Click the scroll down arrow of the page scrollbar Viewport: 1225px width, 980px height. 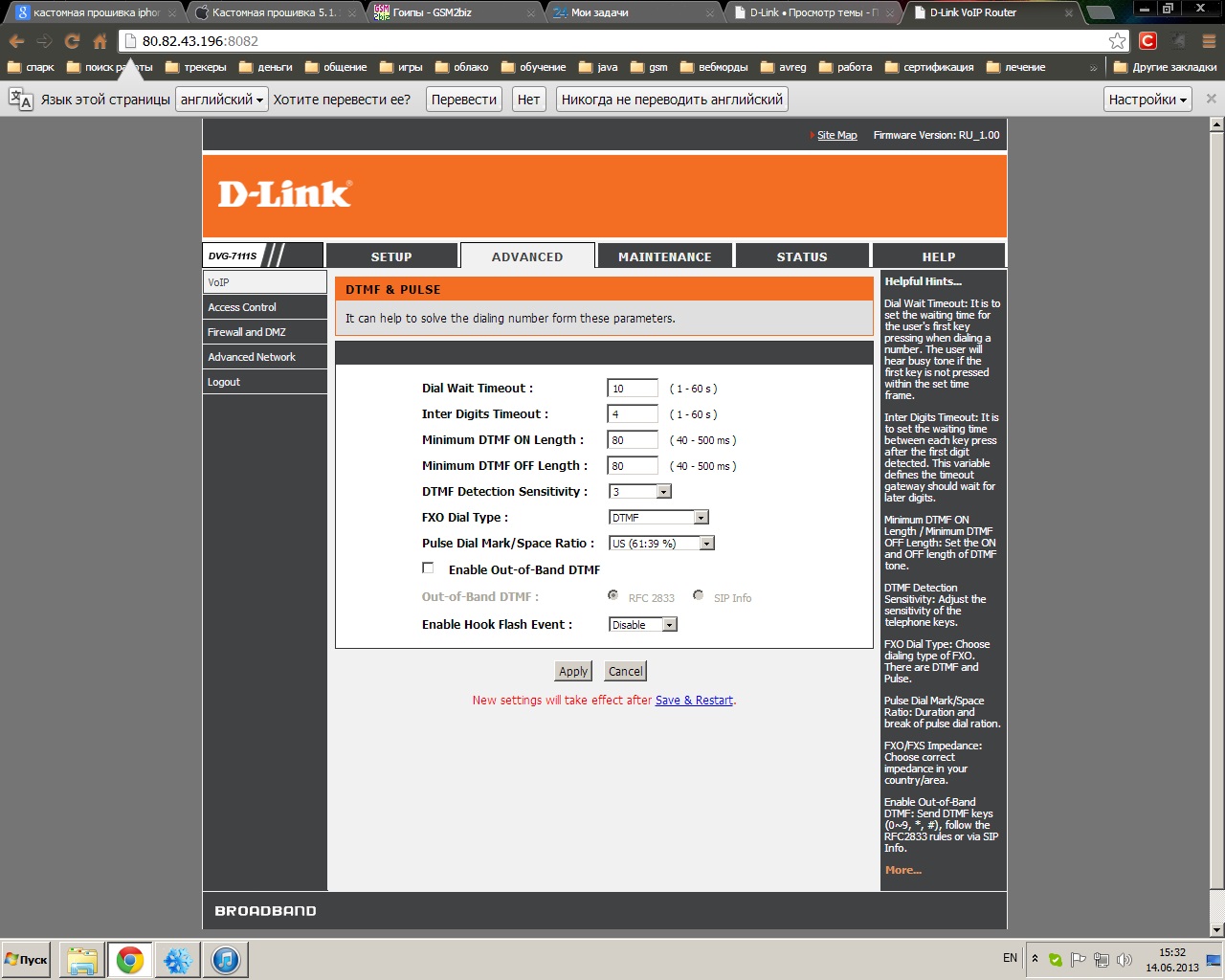pos(1216,929)
